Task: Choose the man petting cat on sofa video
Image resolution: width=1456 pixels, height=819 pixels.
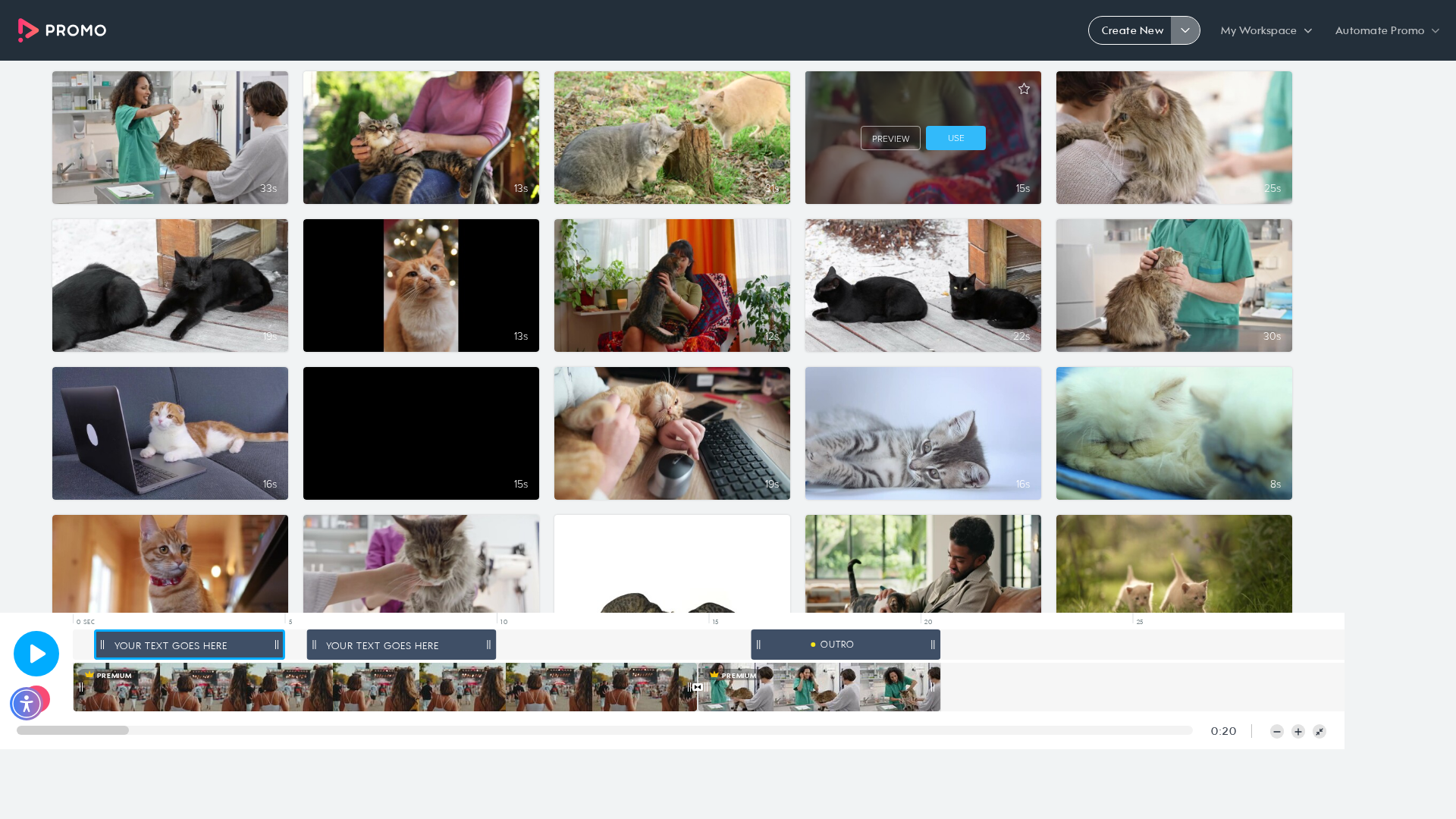Action: tap(923, 563)
